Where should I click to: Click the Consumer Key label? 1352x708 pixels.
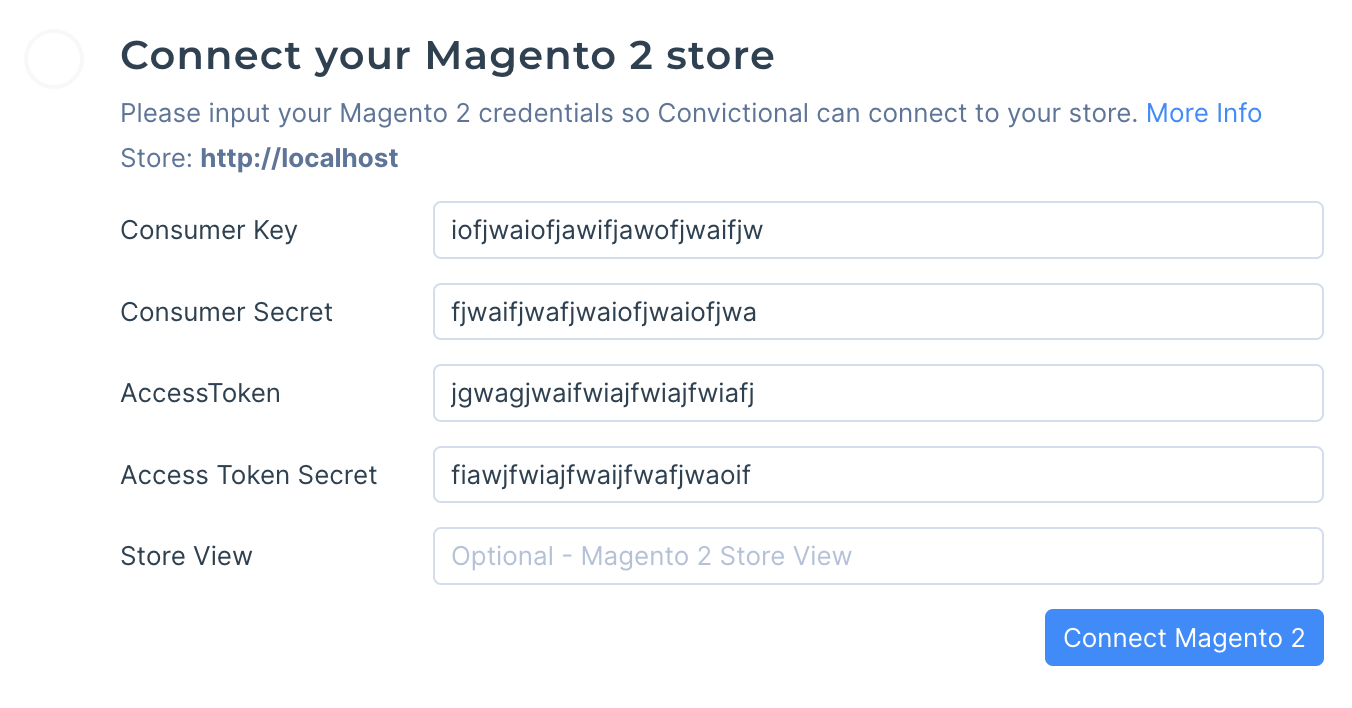coord(209,230)
